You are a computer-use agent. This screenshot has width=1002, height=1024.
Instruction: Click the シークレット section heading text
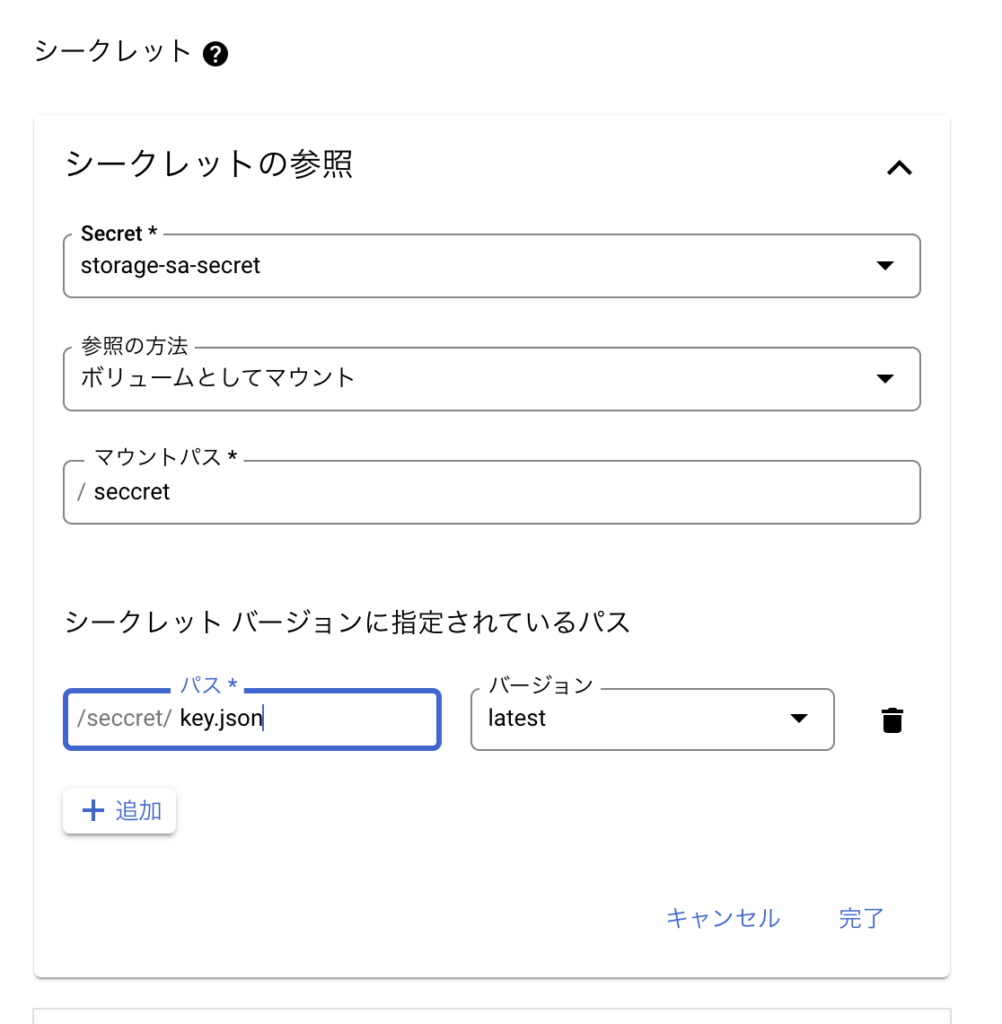[112, 52]
